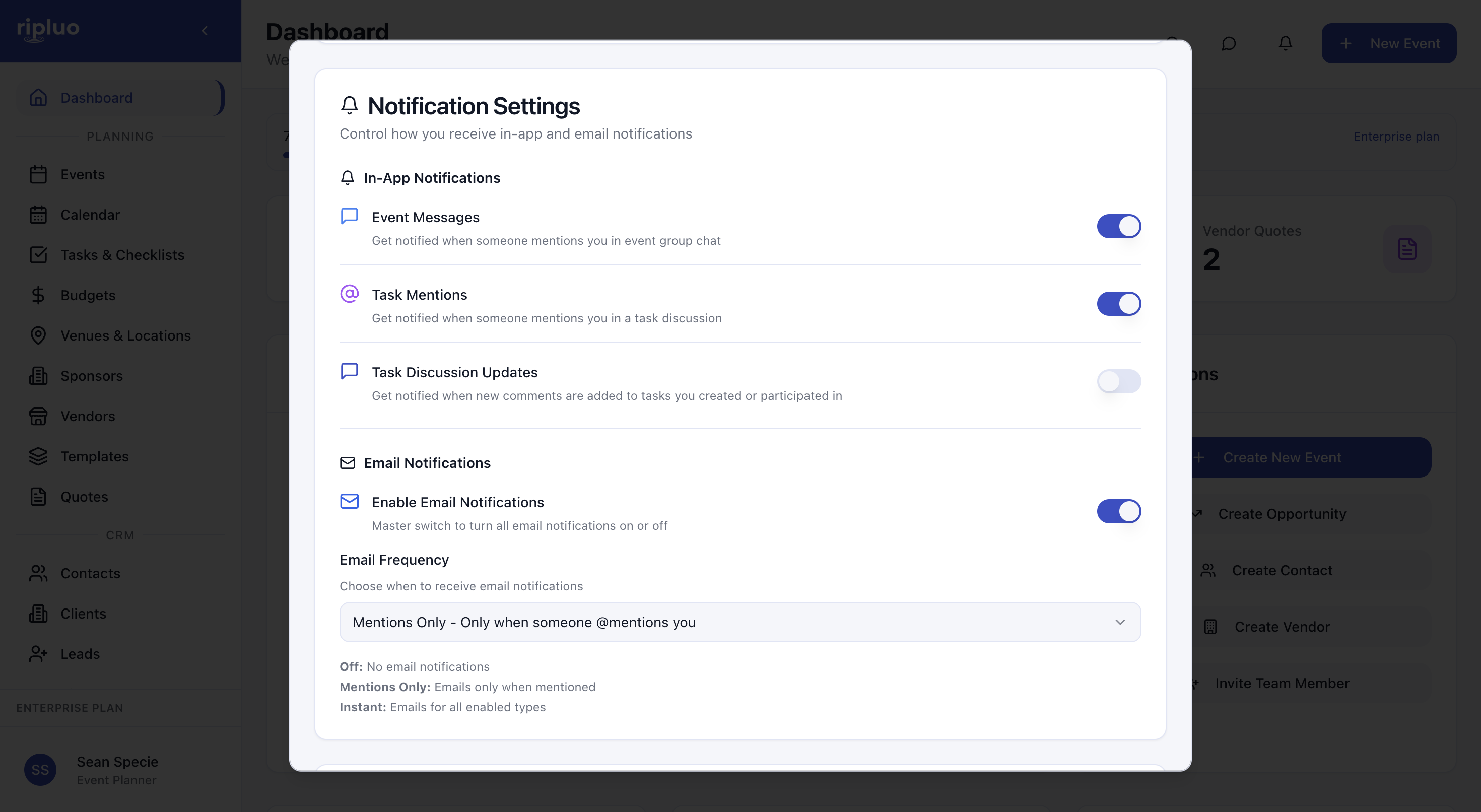
Task: Click 'Task Discussion Updates' label text
Action: click(x=455, y=372)
